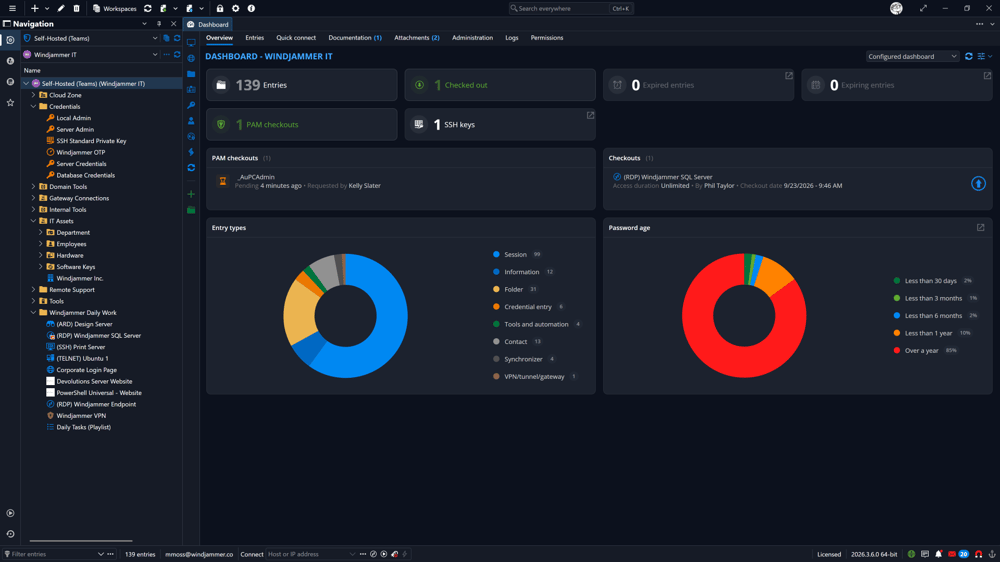Refresh the Windjammer IT vault
1000x562 pixels.
[177, 55]
